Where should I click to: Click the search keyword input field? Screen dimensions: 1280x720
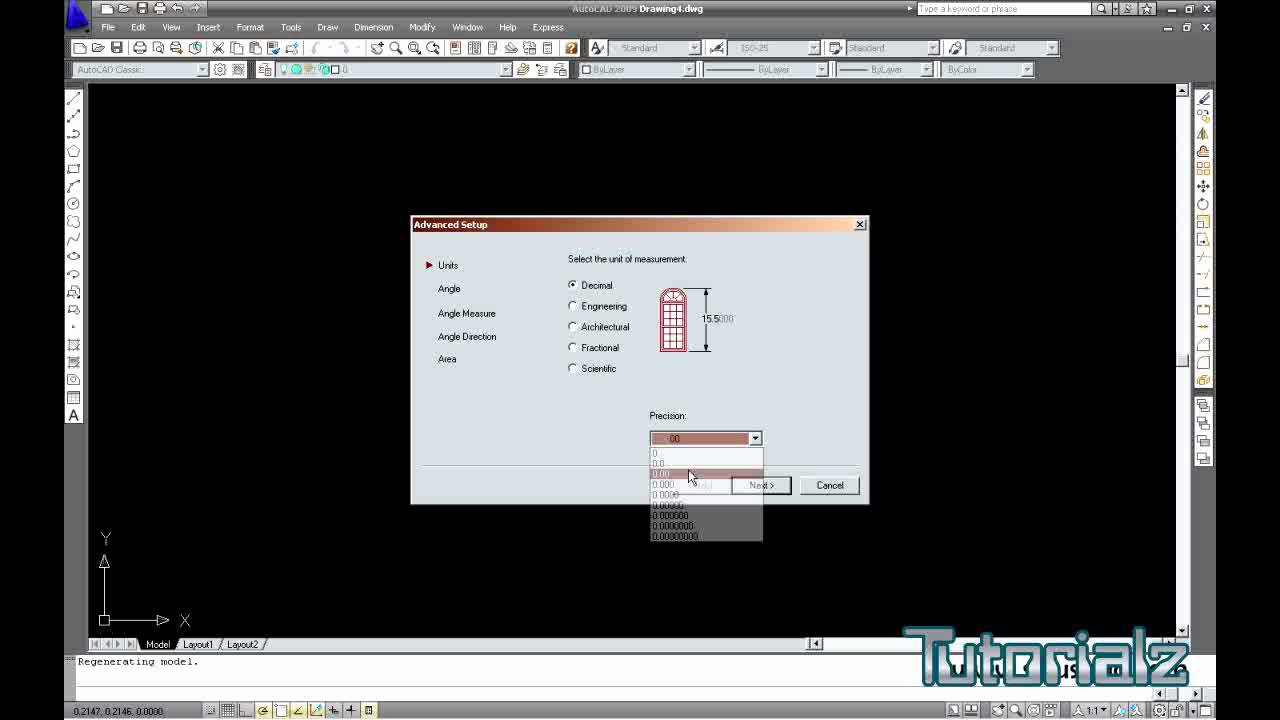[x=1004, y=9]
